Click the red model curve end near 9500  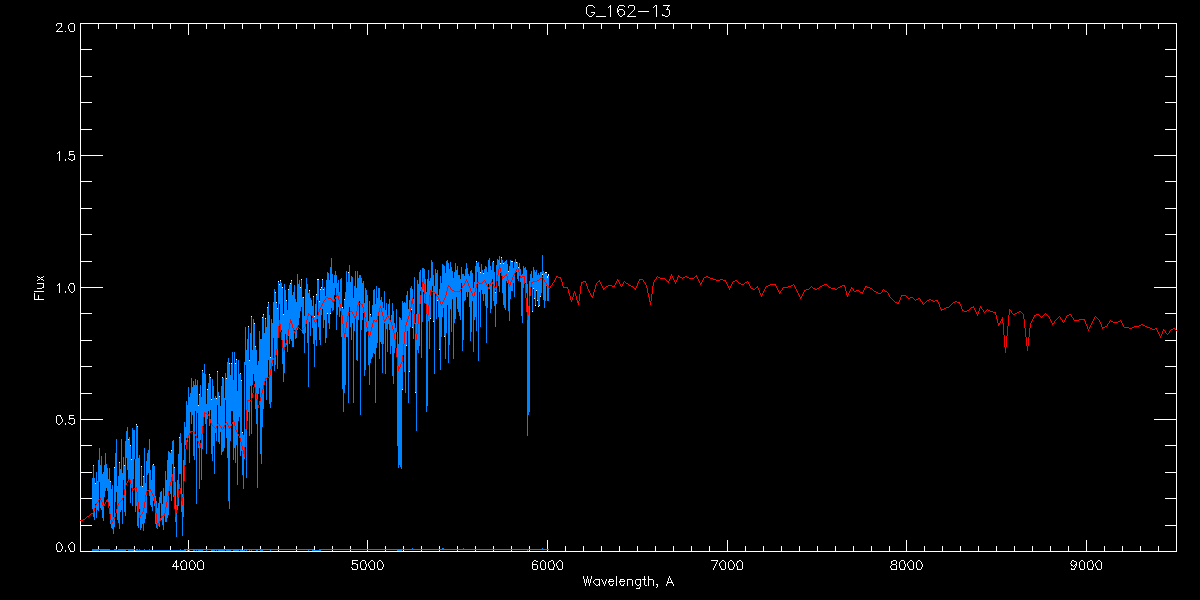coord(1174,330)
